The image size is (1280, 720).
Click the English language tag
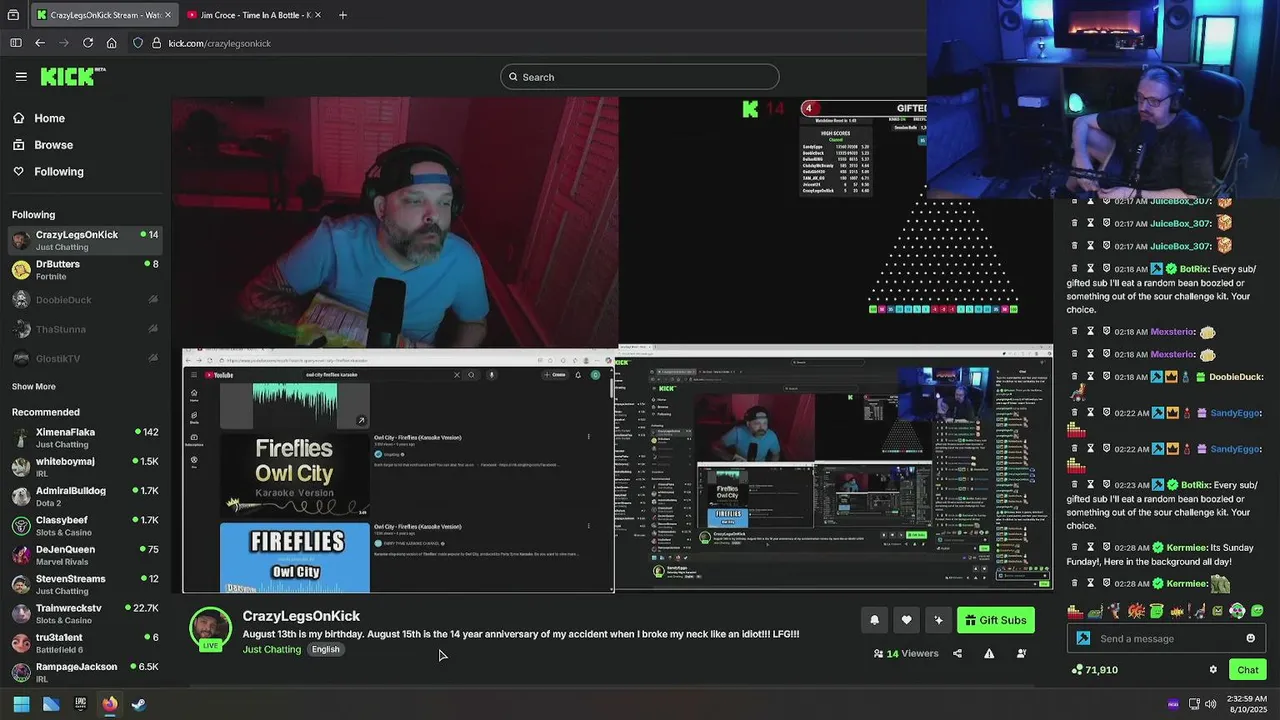(325, 649)
